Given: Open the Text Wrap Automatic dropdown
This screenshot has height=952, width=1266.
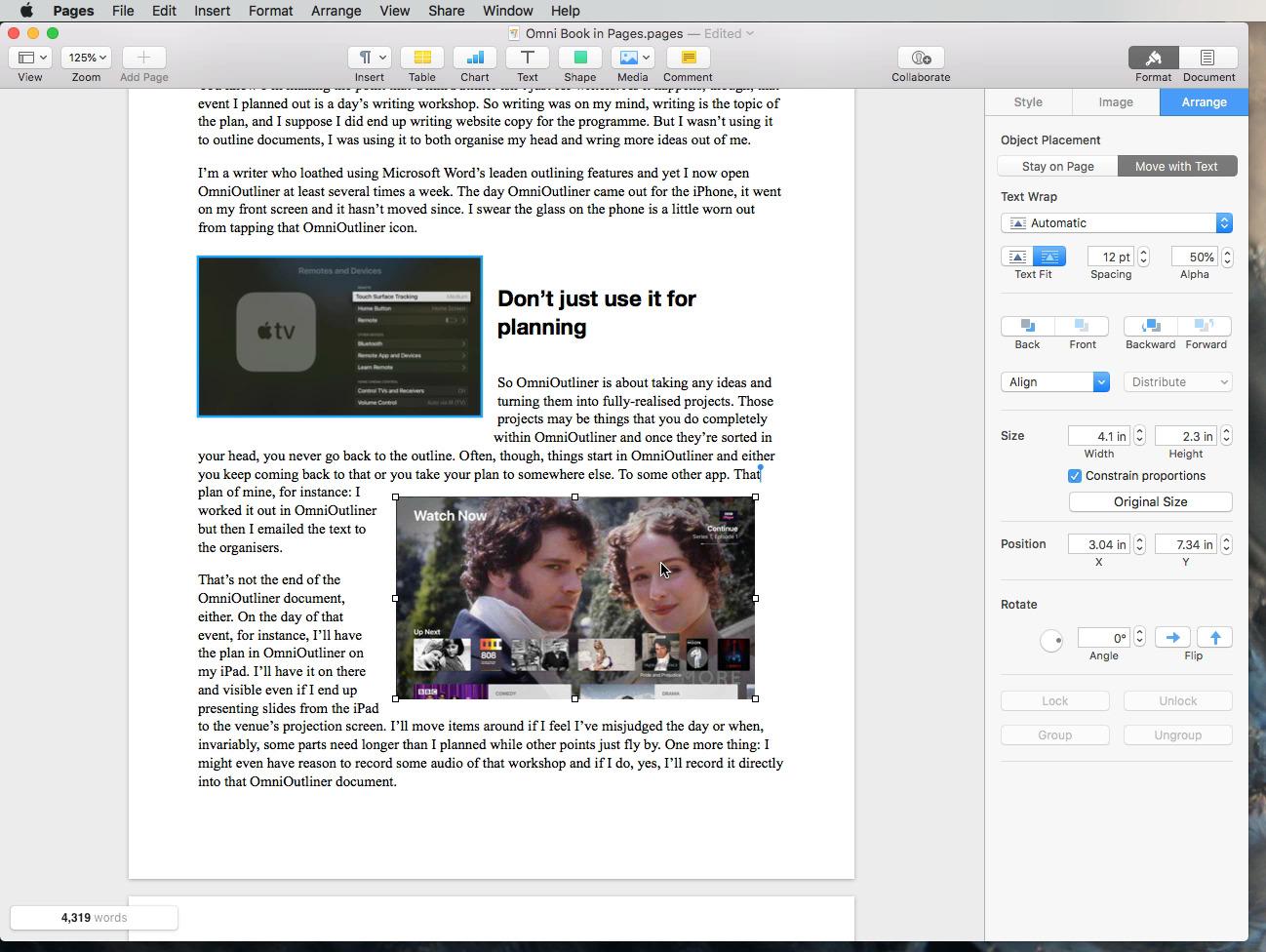Looking at the screenshot, I should pyautogui.click(x=1117, y=222).
